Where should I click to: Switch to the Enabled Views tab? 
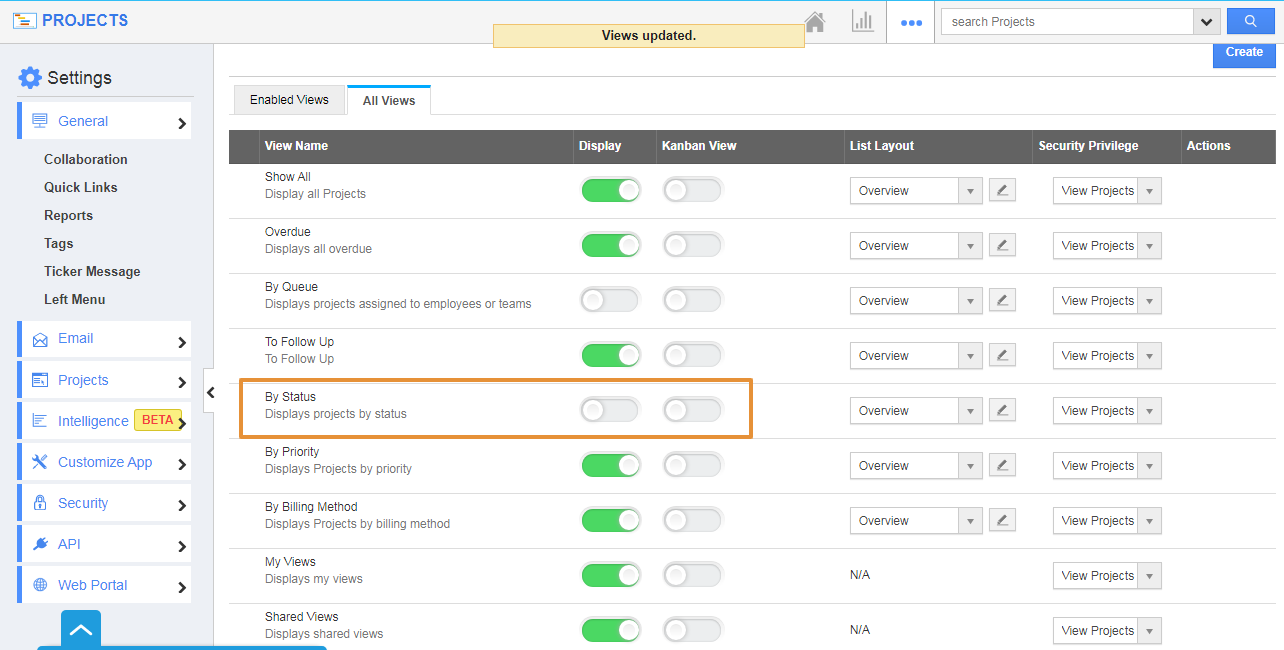[289, 100]
